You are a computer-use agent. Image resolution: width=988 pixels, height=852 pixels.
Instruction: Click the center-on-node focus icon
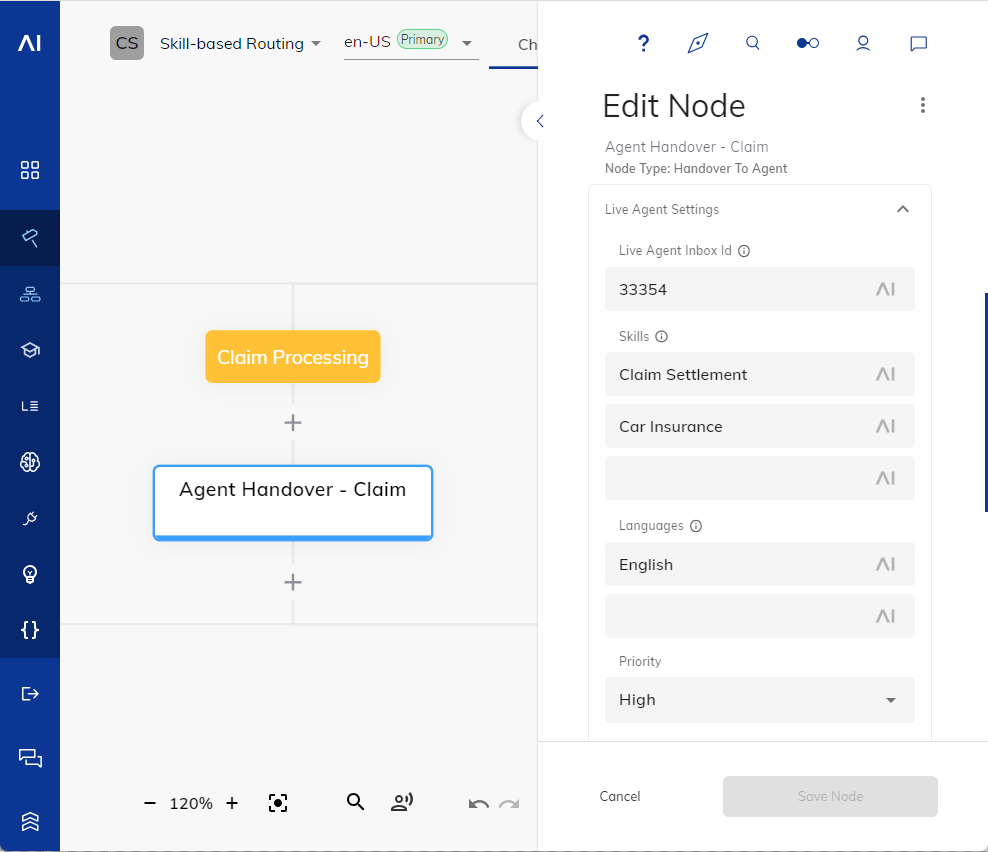tap(278, 803)
